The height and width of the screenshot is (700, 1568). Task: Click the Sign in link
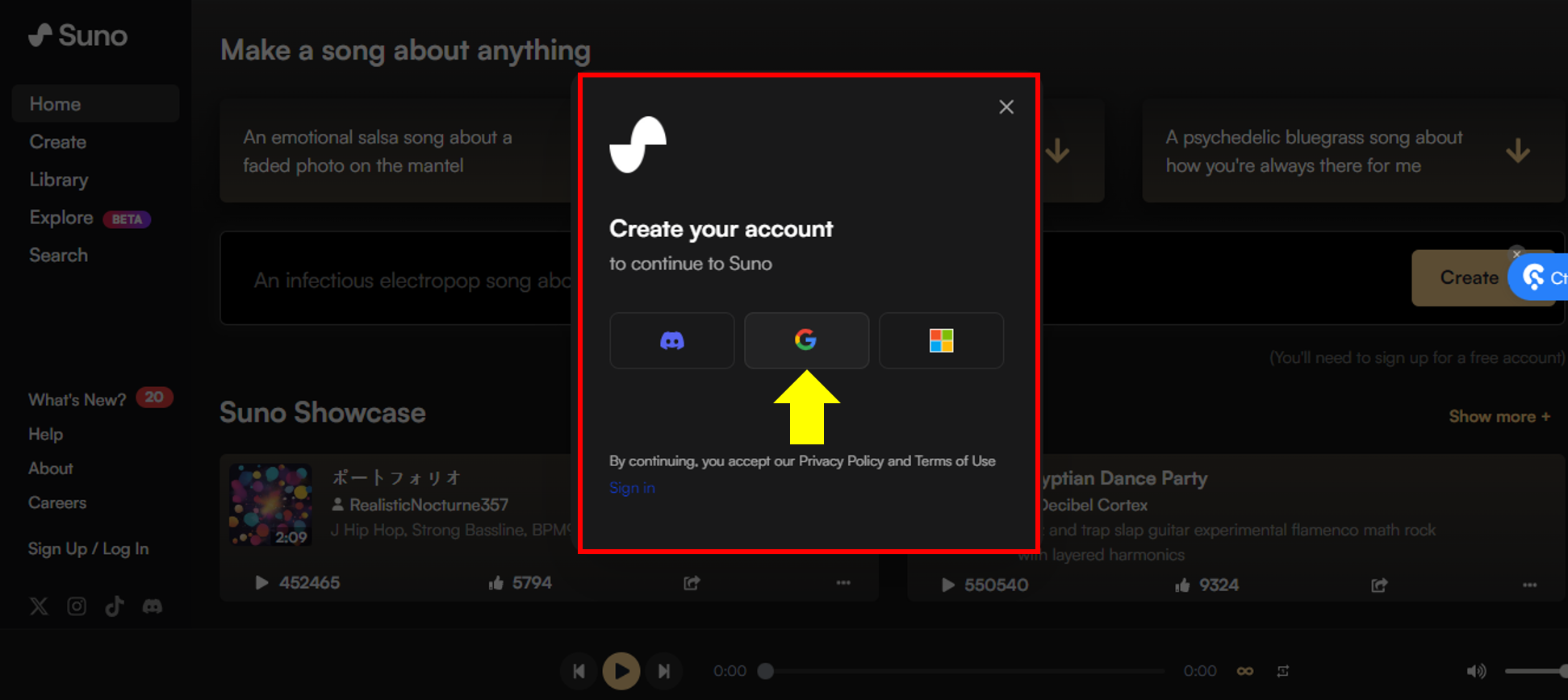pos(632,488)
